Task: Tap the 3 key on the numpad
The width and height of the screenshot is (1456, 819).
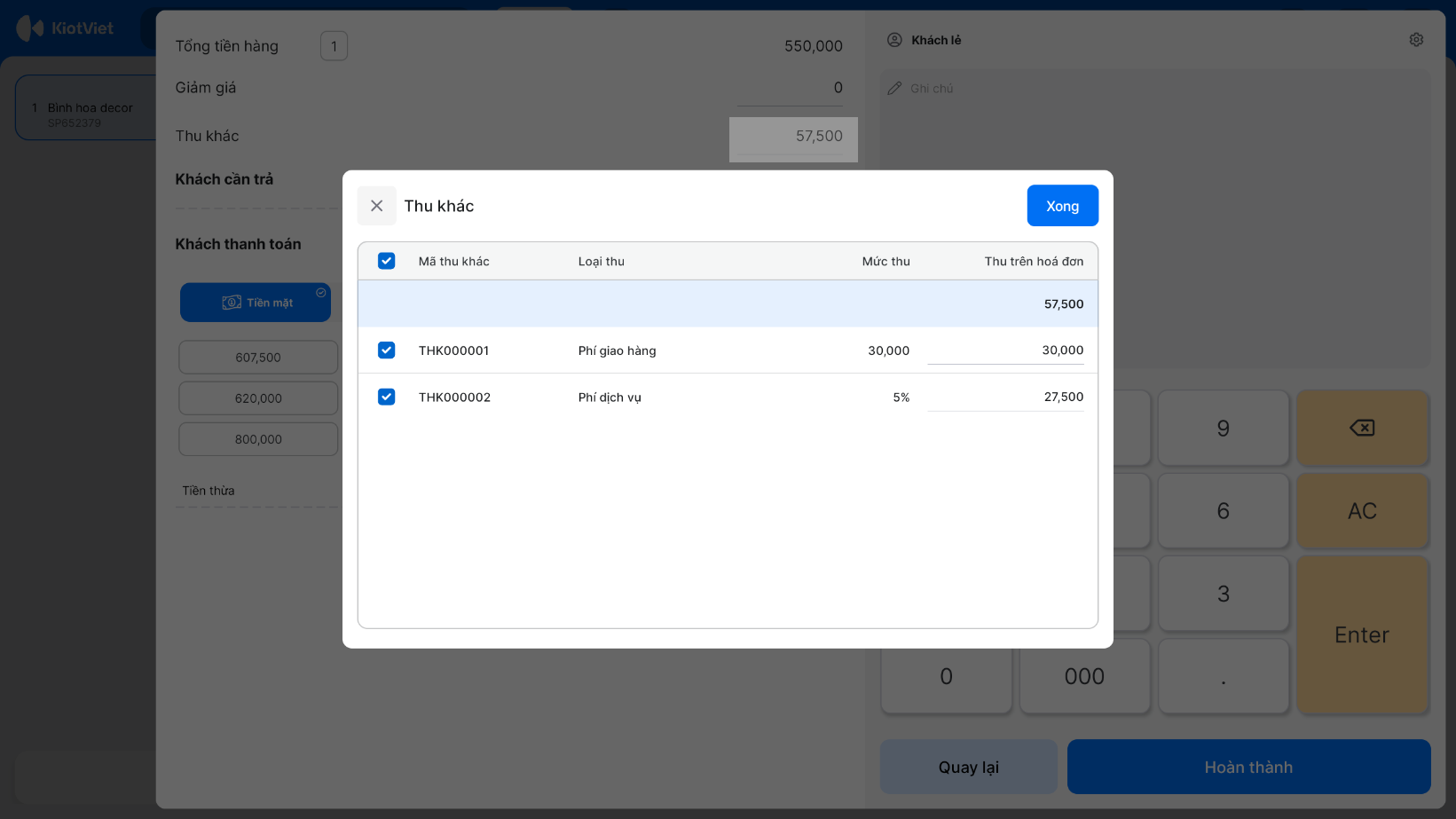Action: [1224, 594]
